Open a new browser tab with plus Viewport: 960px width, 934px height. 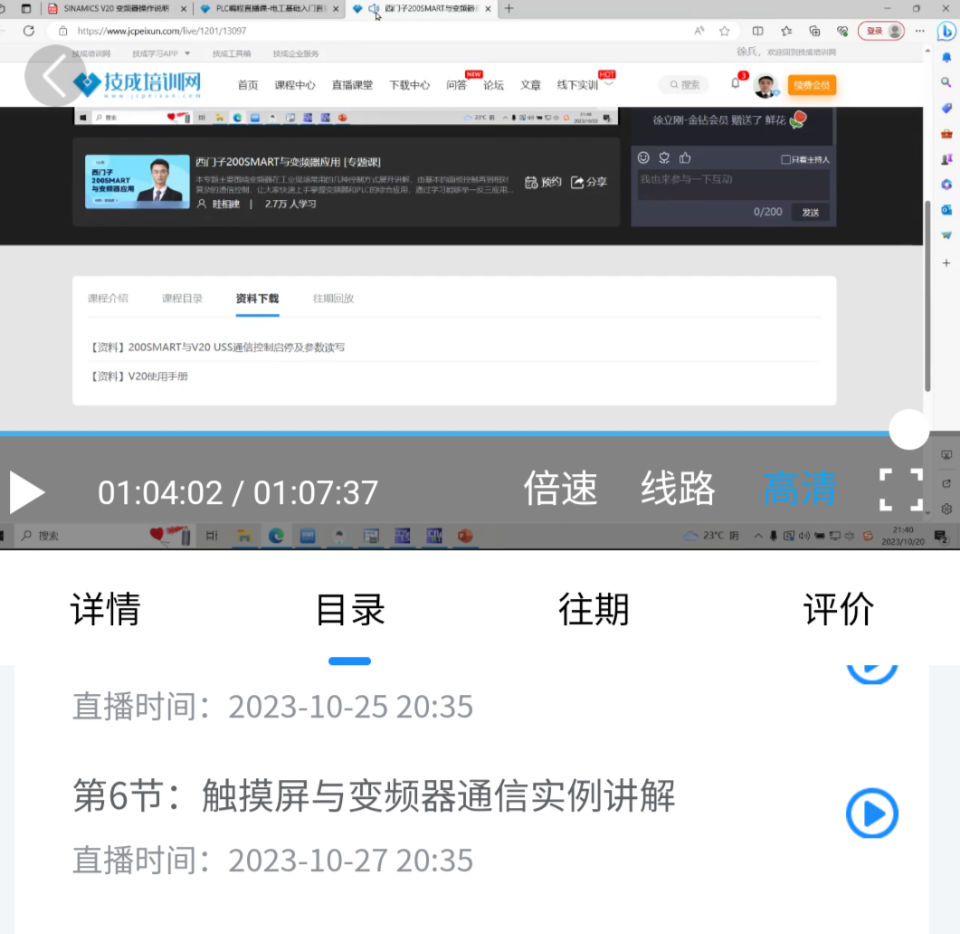click(509, 9)
